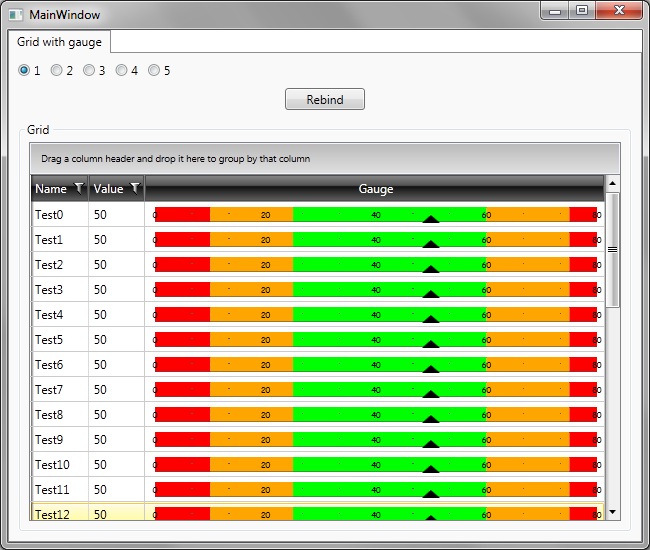Select radio button 3
650x550 pixels.
pyautogui.click(x=89, y=70)
